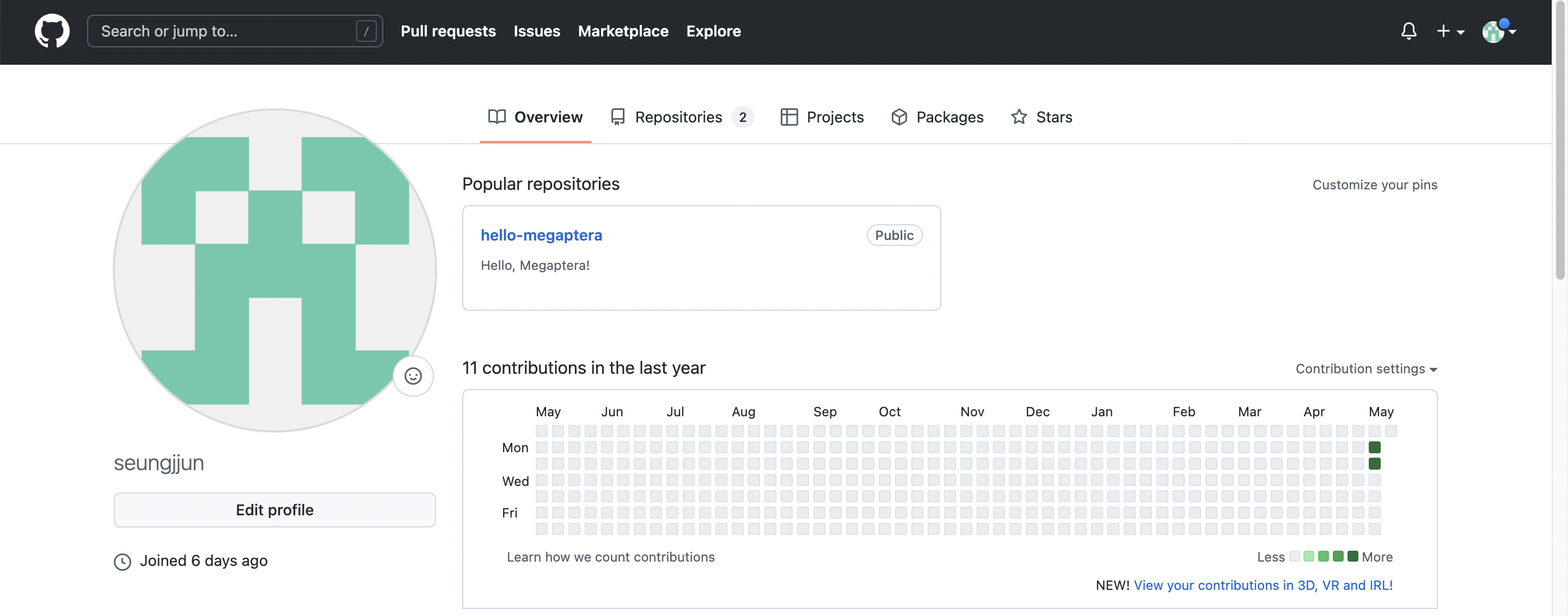The height and width of the screenshot is (616, 1568).
Task: Click the Stars tab star icon
Action: (x=1018, y=117)
